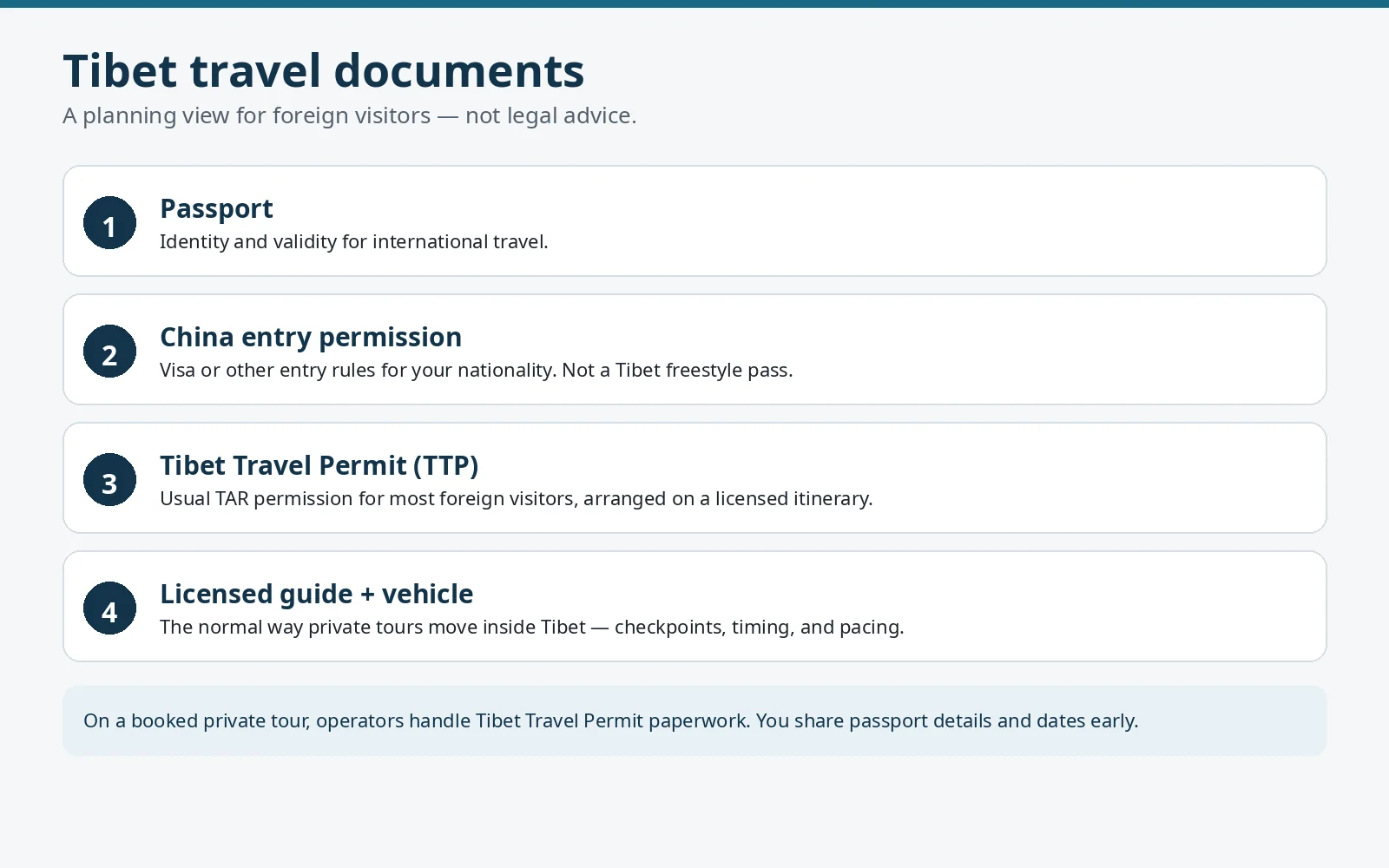Click the 'Usual TAR permission' description line

point(516,498)
